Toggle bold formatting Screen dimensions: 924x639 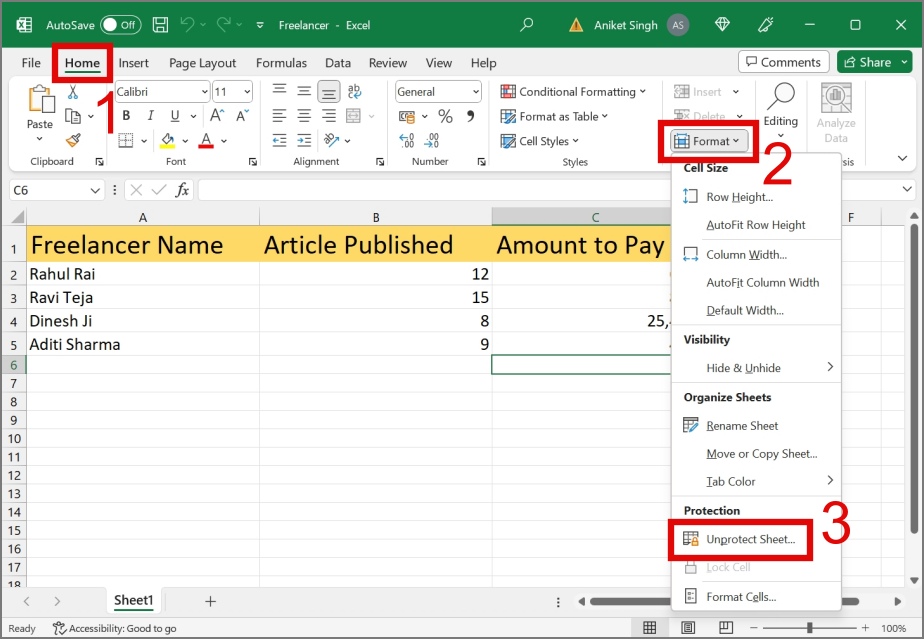(x=126, y=115)
